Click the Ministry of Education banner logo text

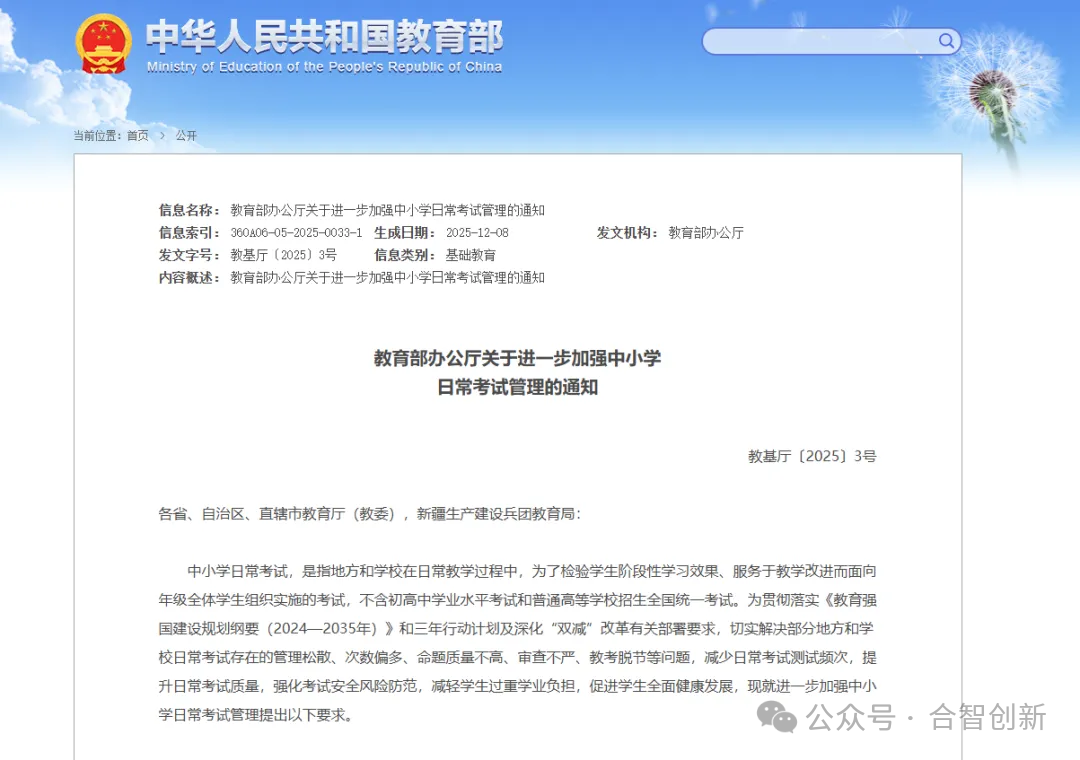(325, 38)
